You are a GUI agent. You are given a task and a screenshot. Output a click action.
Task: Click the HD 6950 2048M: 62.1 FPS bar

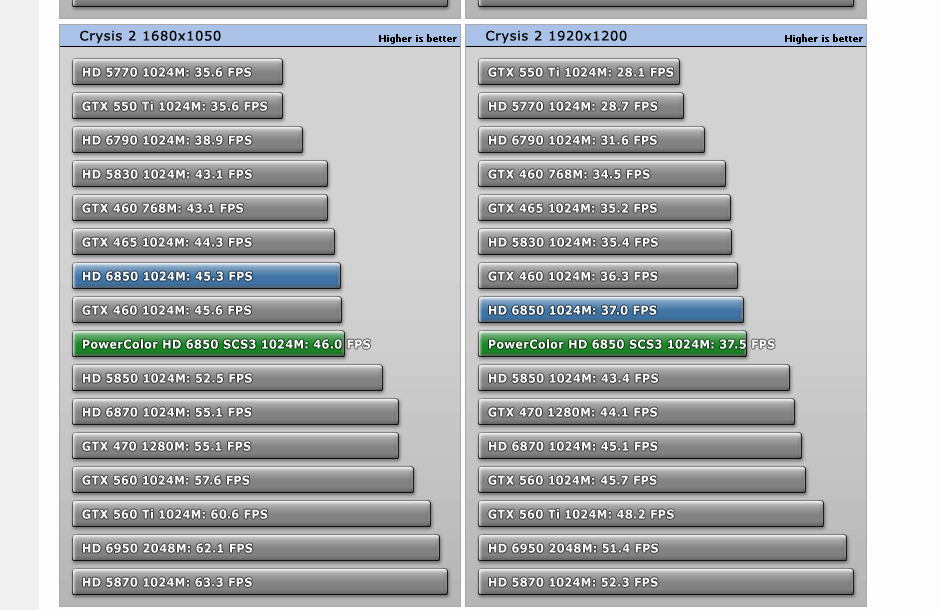pyautogui.click(x=256, y=548)
